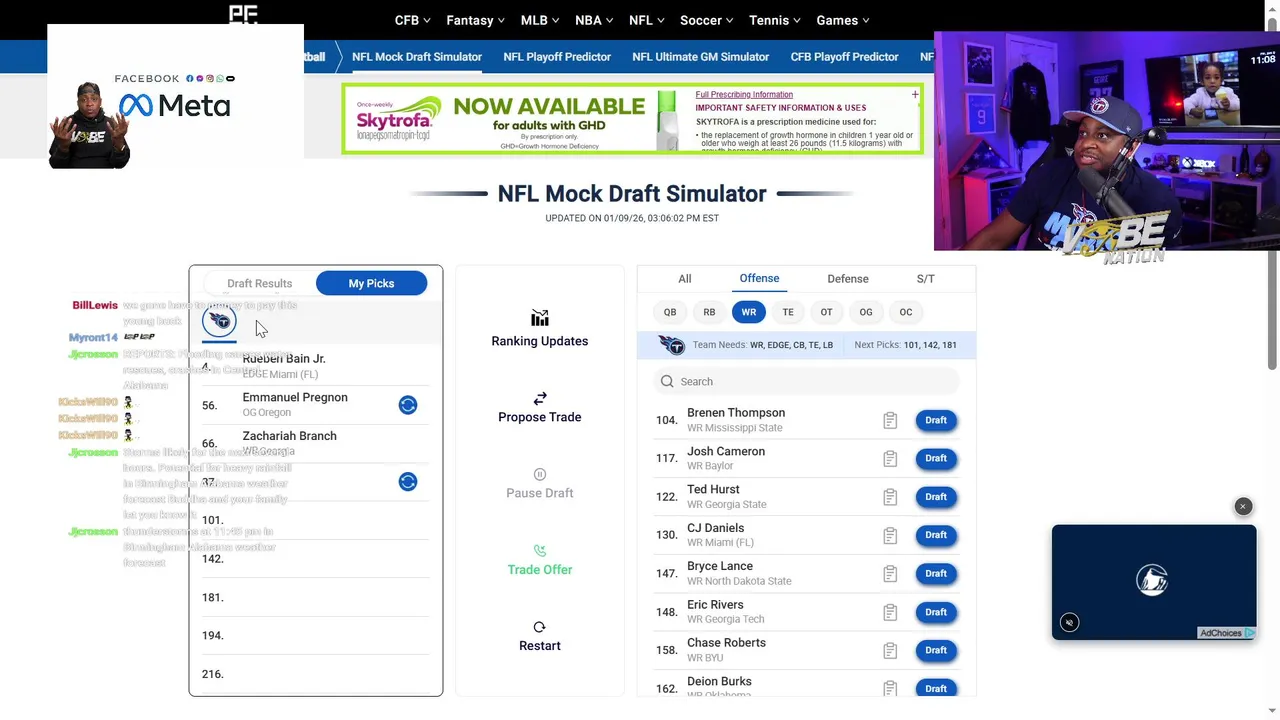Draft Chase Roberts

click(936, 650)
